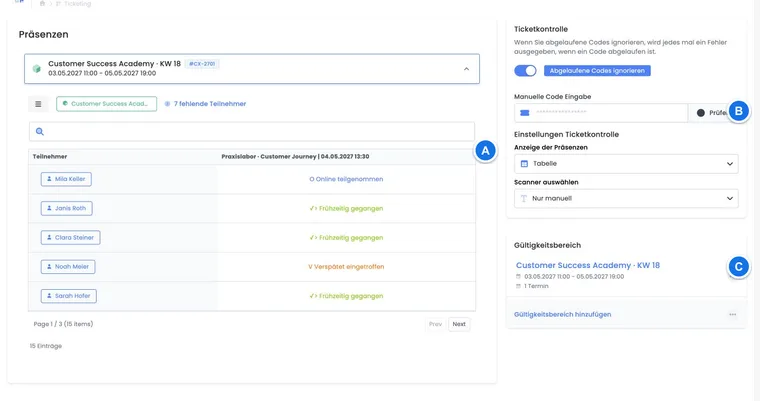
Task: Click the 1 Termin text in Gültigkeitsbereich
Action: click(536, 286)
